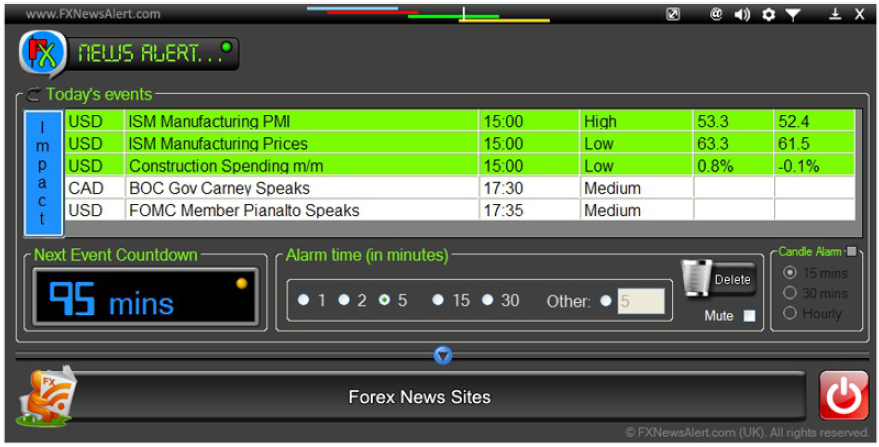Click the 52.4 value cell
This screenshot has height=447, width=879.
coord(815,121)
